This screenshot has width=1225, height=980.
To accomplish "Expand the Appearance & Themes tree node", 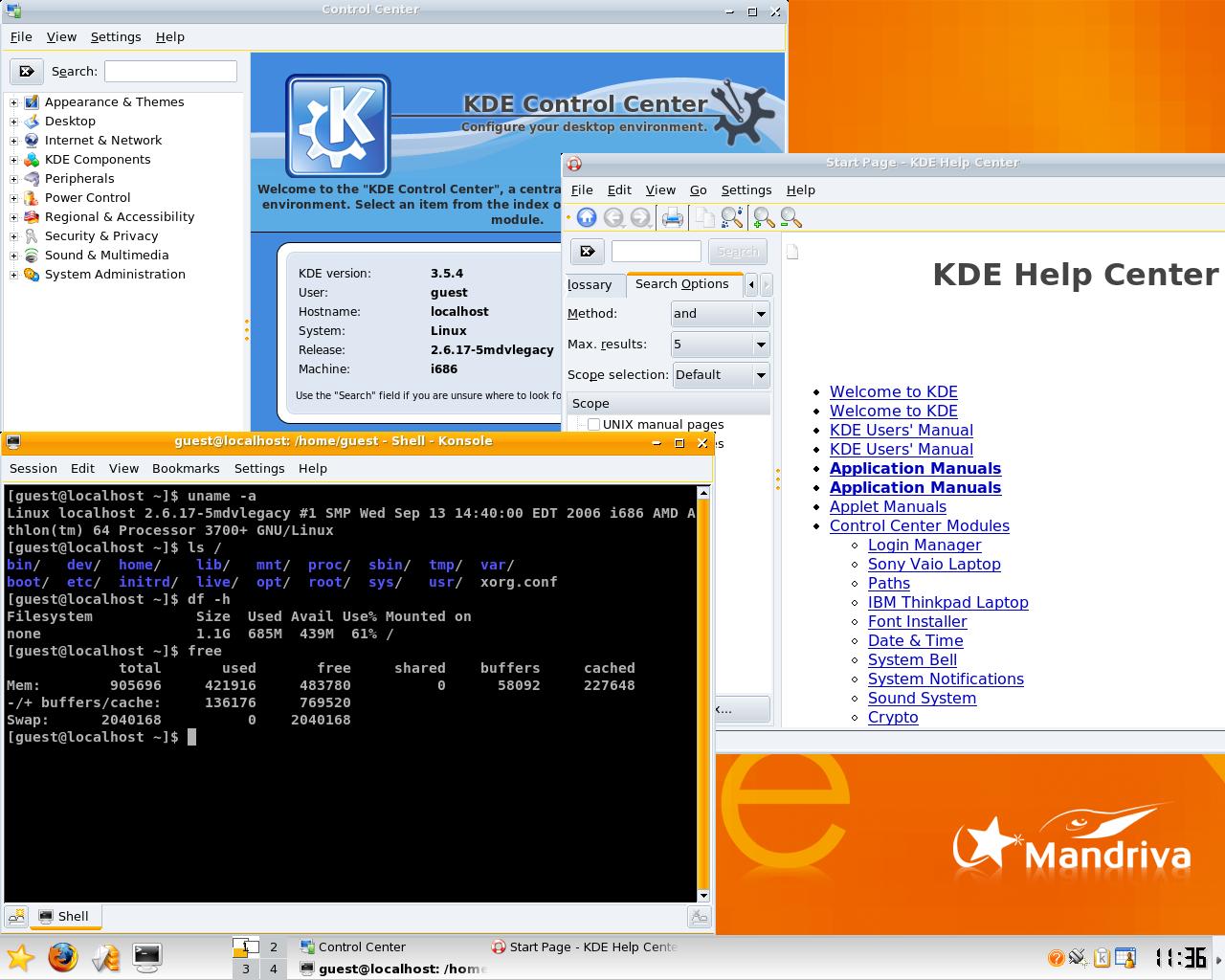I will [x=13, y=101].
